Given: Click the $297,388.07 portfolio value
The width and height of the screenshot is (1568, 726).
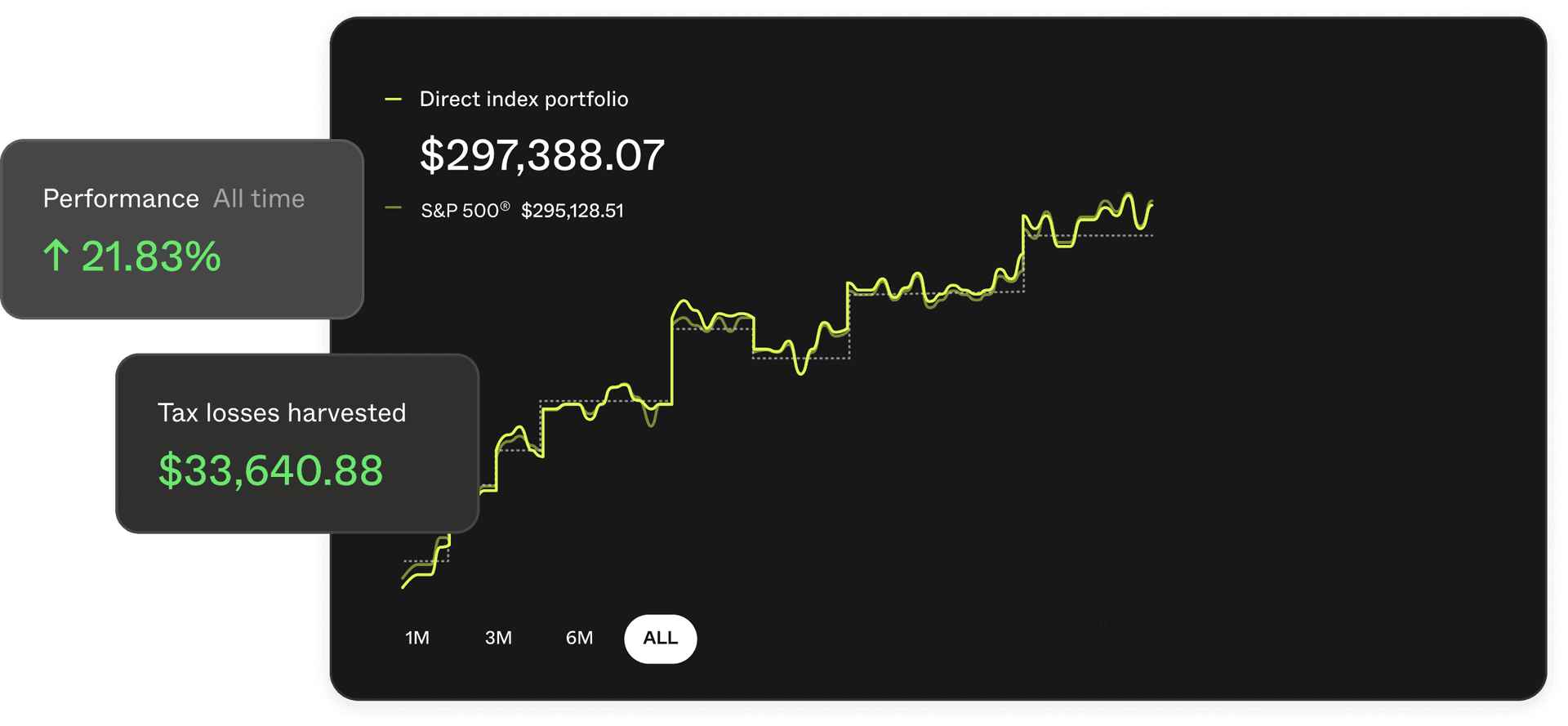Looking at the screenshot, I should point(542,155).
